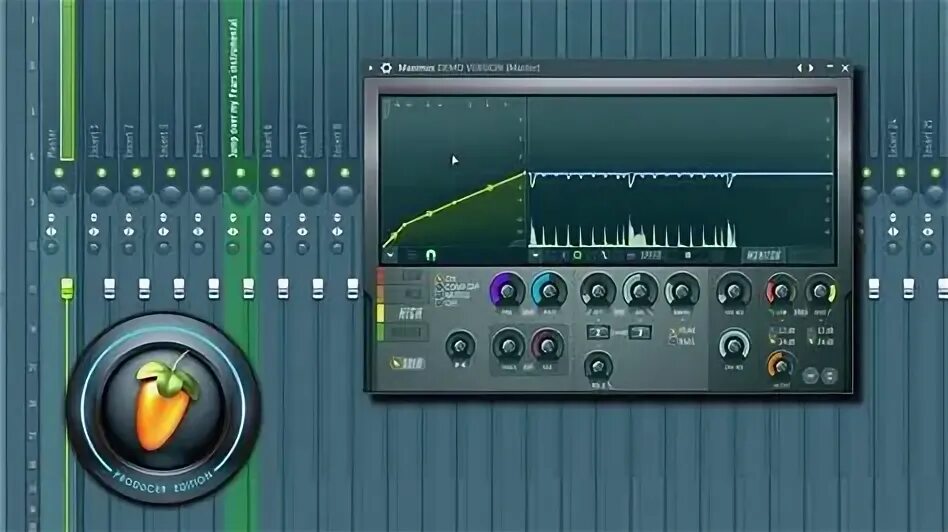
Task: Mute the Insert 8 track green LED
Action: pyautogui.click(x=345, y=173)
